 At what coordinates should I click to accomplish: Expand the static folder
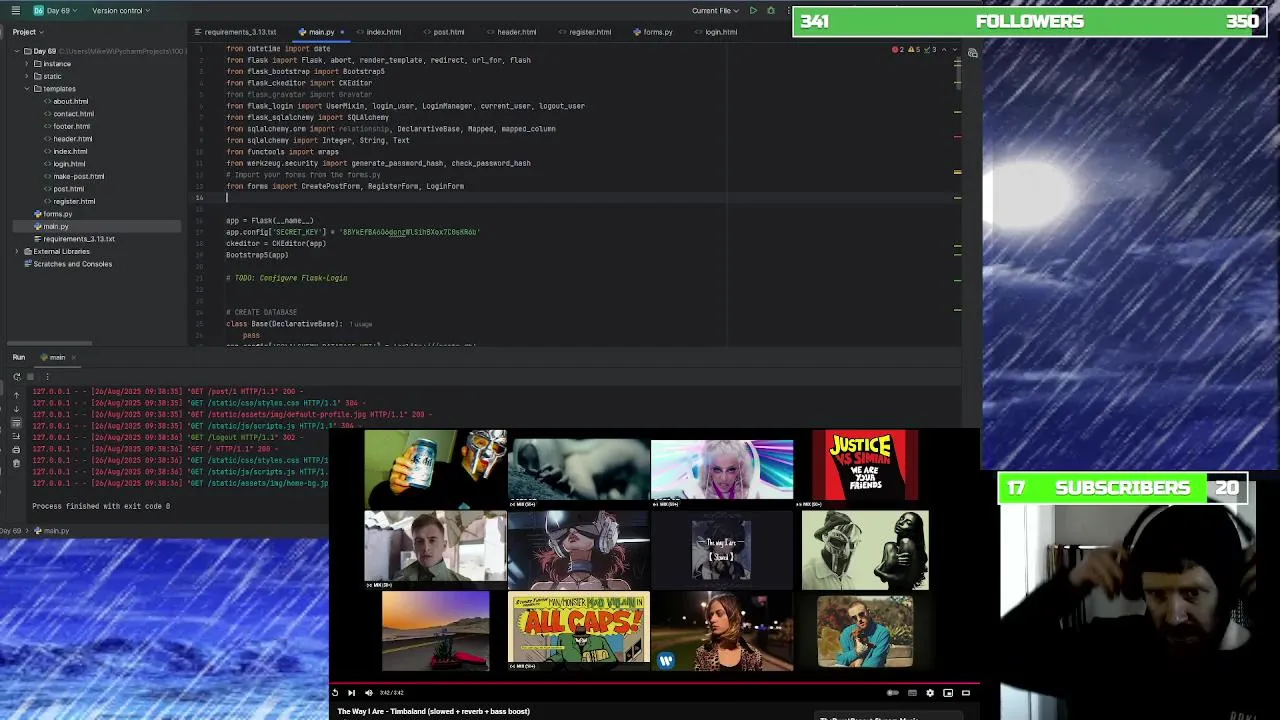pyautogui.click(x=26, y=76)
